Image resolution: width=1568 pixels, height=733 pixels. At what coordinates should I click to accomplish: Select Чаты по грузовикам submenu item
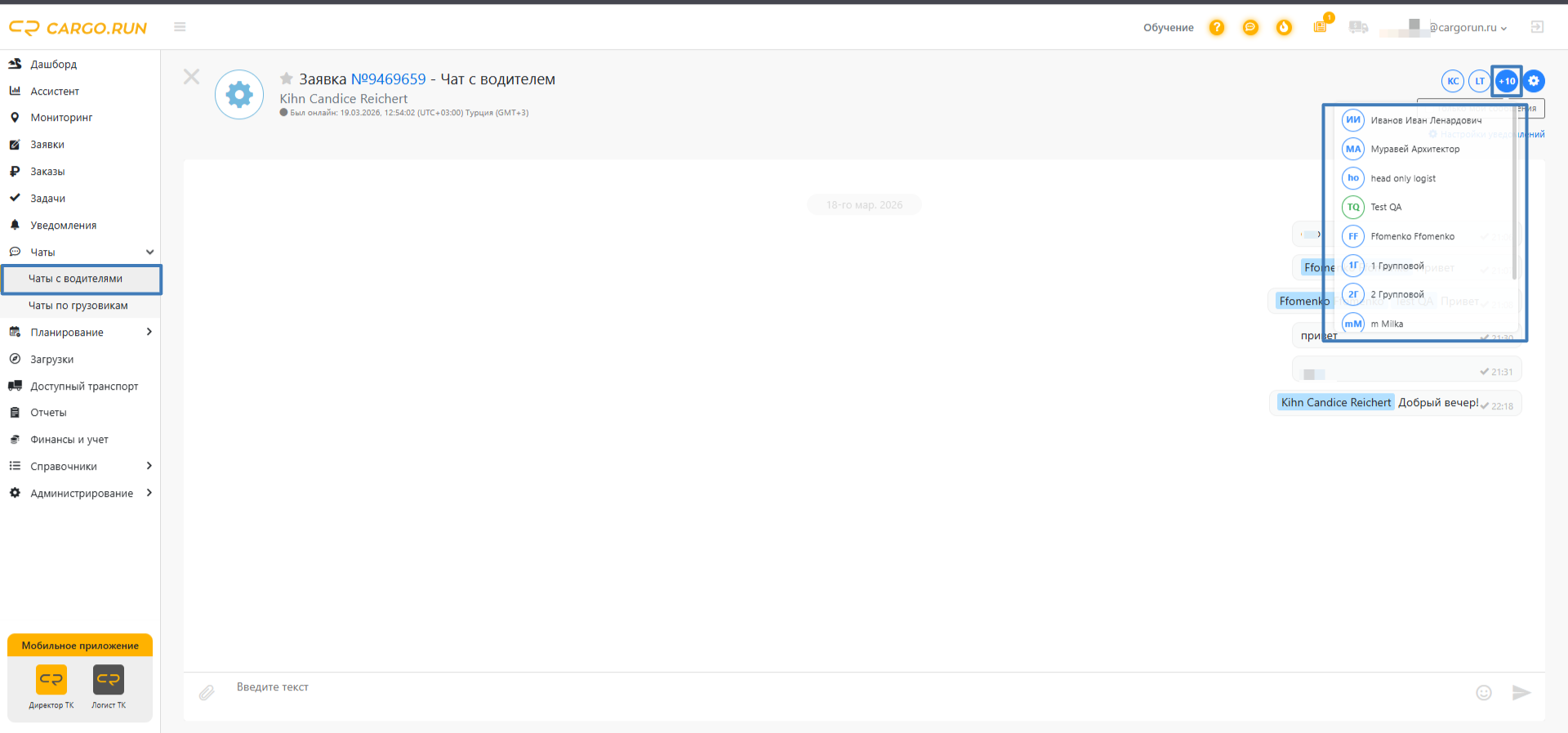80,306
